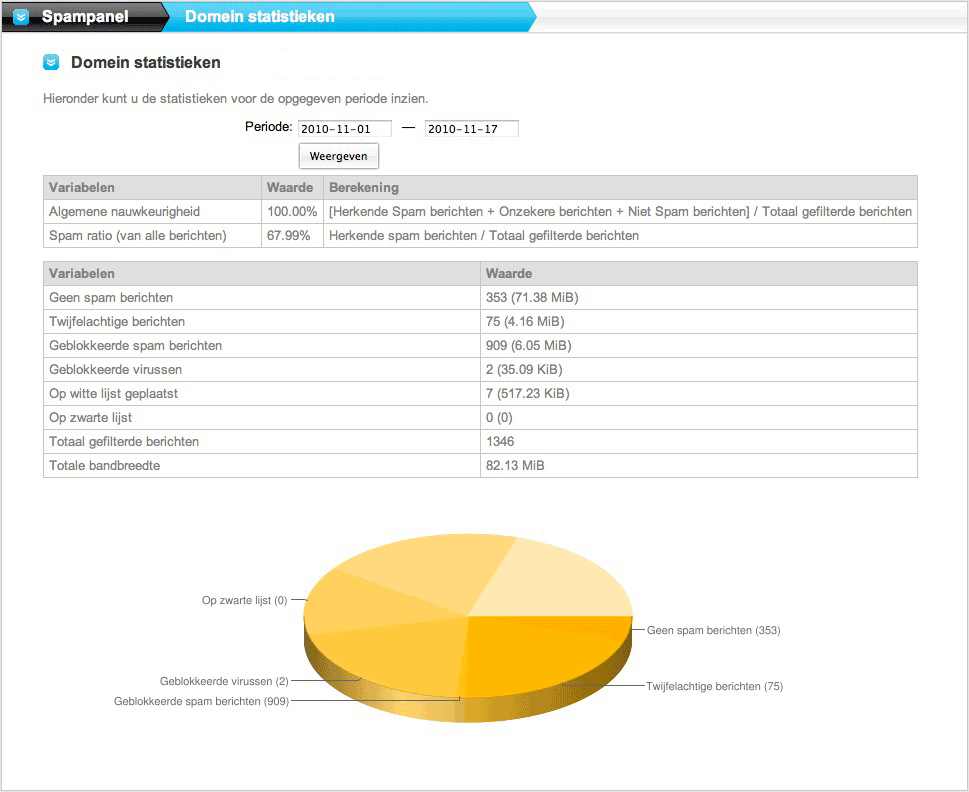Click the Geblokkeerde virussen table row label
Image resolution: width=969 pixels, height=792 pixels.
[x=116, y=369]
